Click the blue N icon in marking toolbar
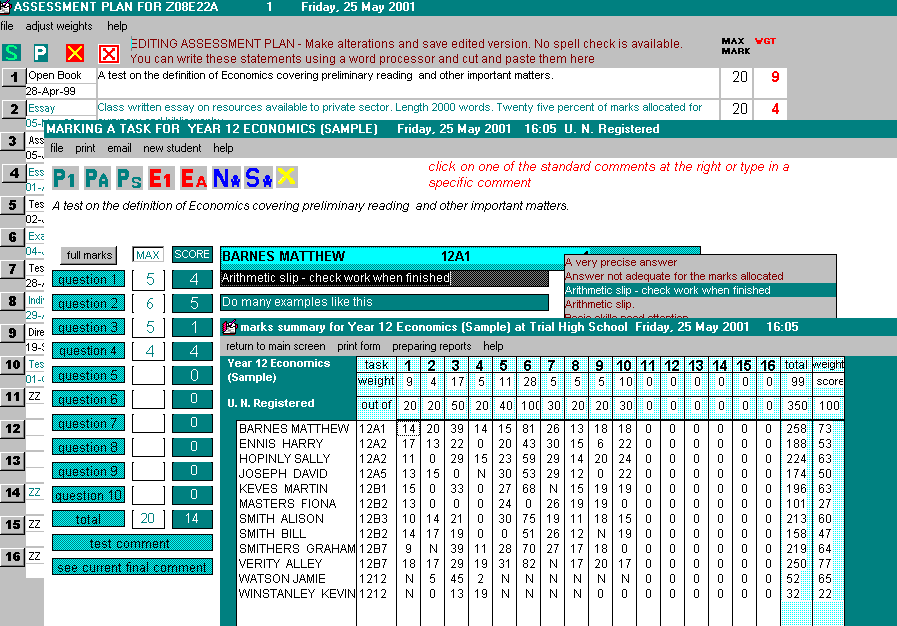 226,178
